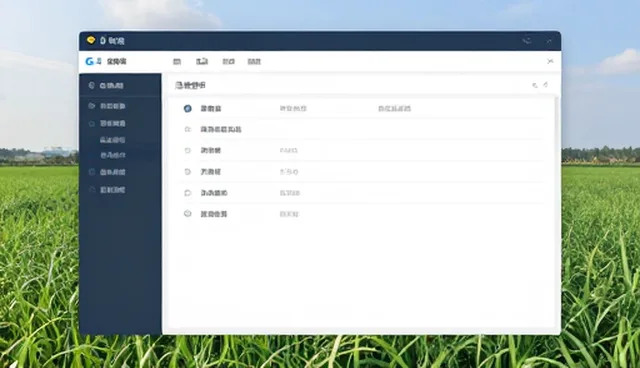Viewport: 640px width, 368px height.
Task: Open the highlighted top item in the dark sidebar
Action: [120, 85]
